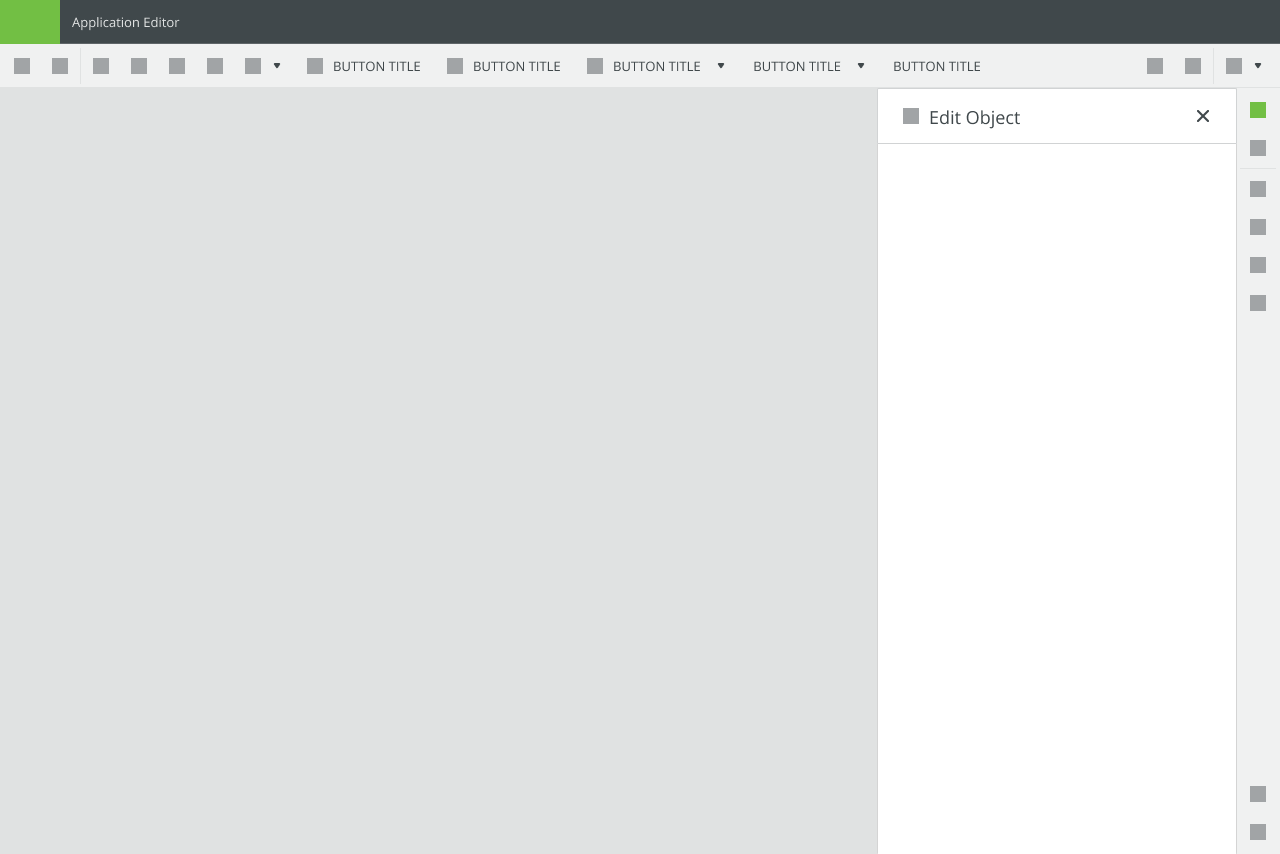Viewport: 1280px width, 854px height.
Task: Click the far-right toolbar icon beside the dropdown arrow
Action: click(x=1234, y=66)
